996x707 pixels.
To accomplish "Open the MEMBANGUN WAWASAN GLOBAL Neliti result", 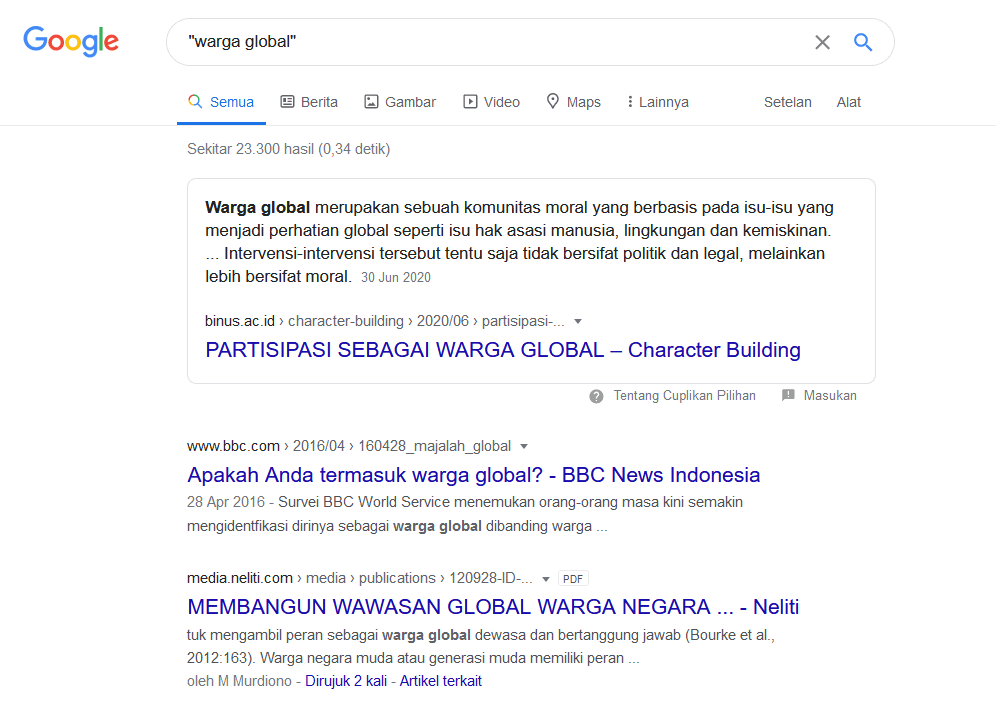I will (x=493, y=607).
